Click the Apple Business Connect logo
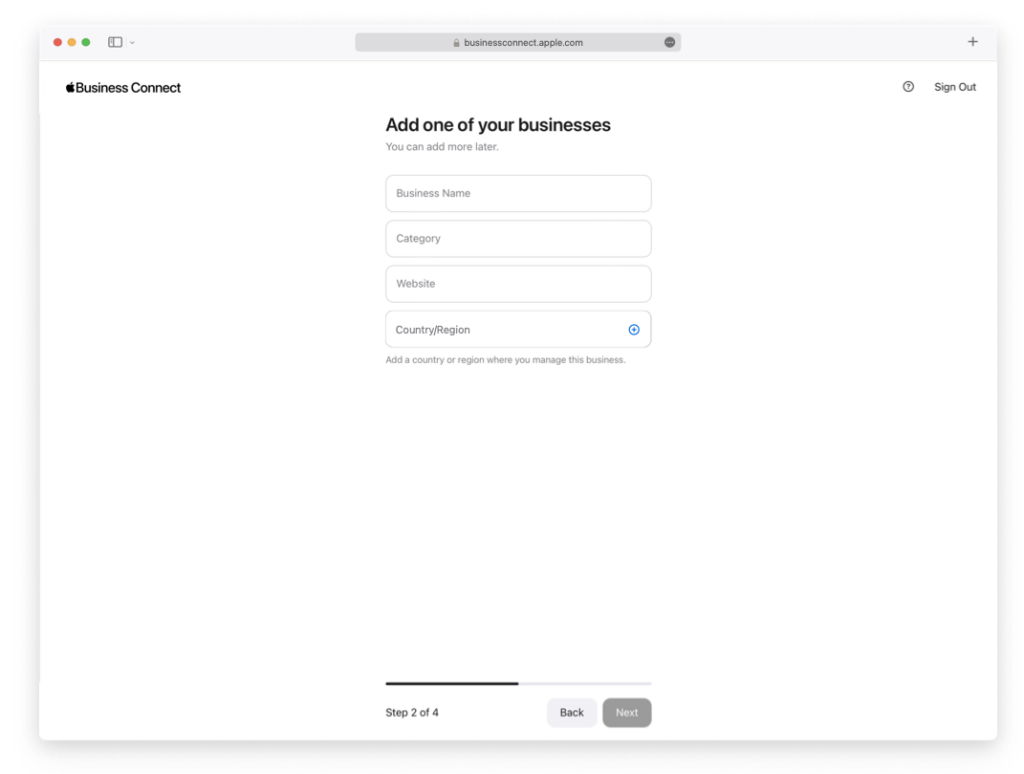 [123, 88]
